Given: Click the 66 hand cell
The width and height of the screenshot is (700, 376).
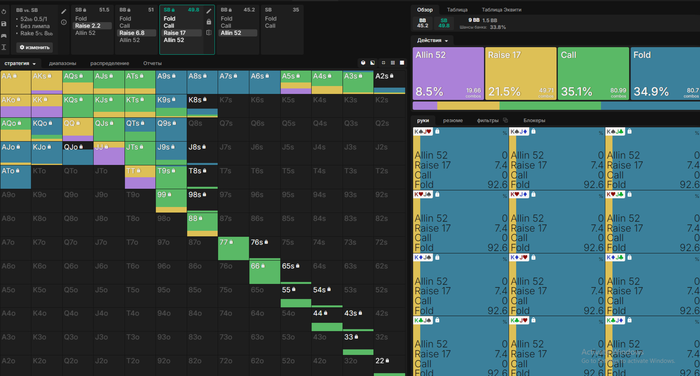Looking at the screenshot, I should [265, 273].
